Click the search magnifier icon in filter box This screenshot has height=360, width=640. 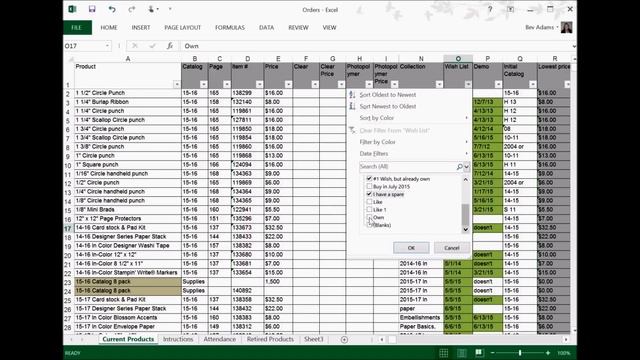(460, 167)
